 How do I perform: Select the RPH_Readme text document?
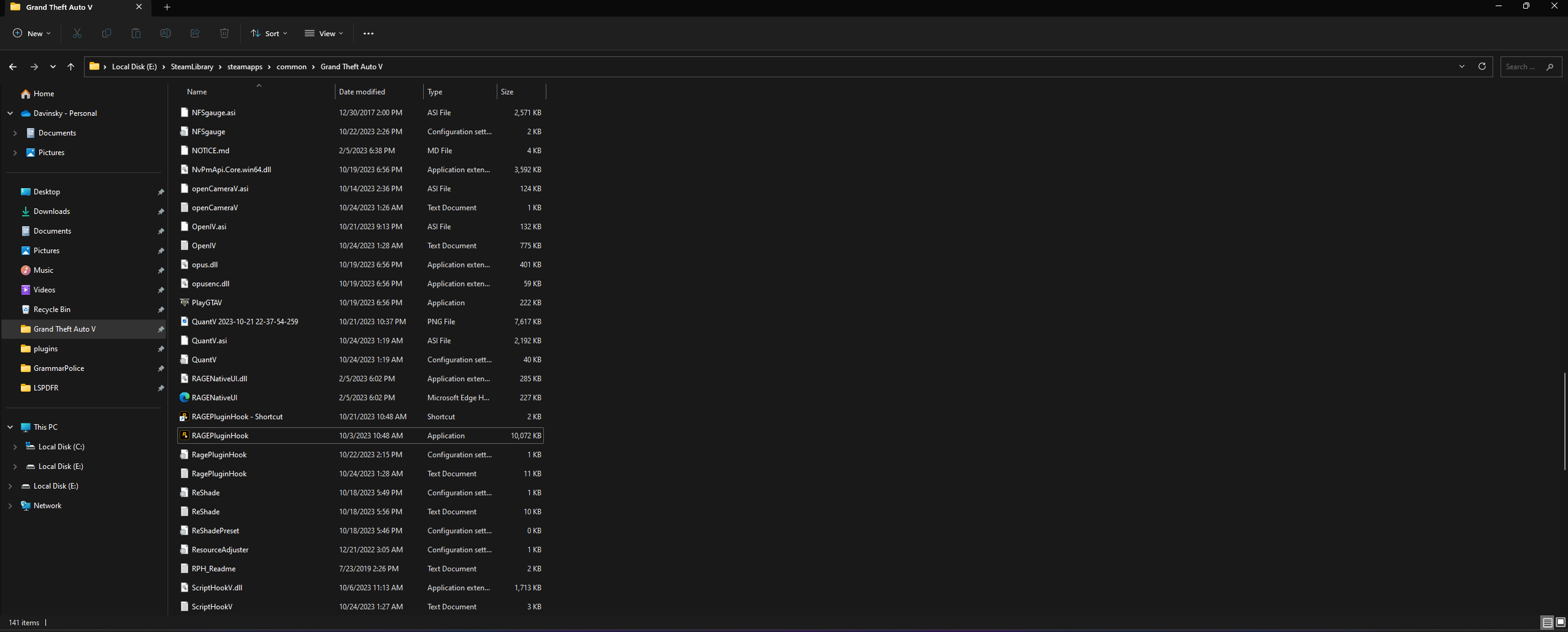[361, 569]
